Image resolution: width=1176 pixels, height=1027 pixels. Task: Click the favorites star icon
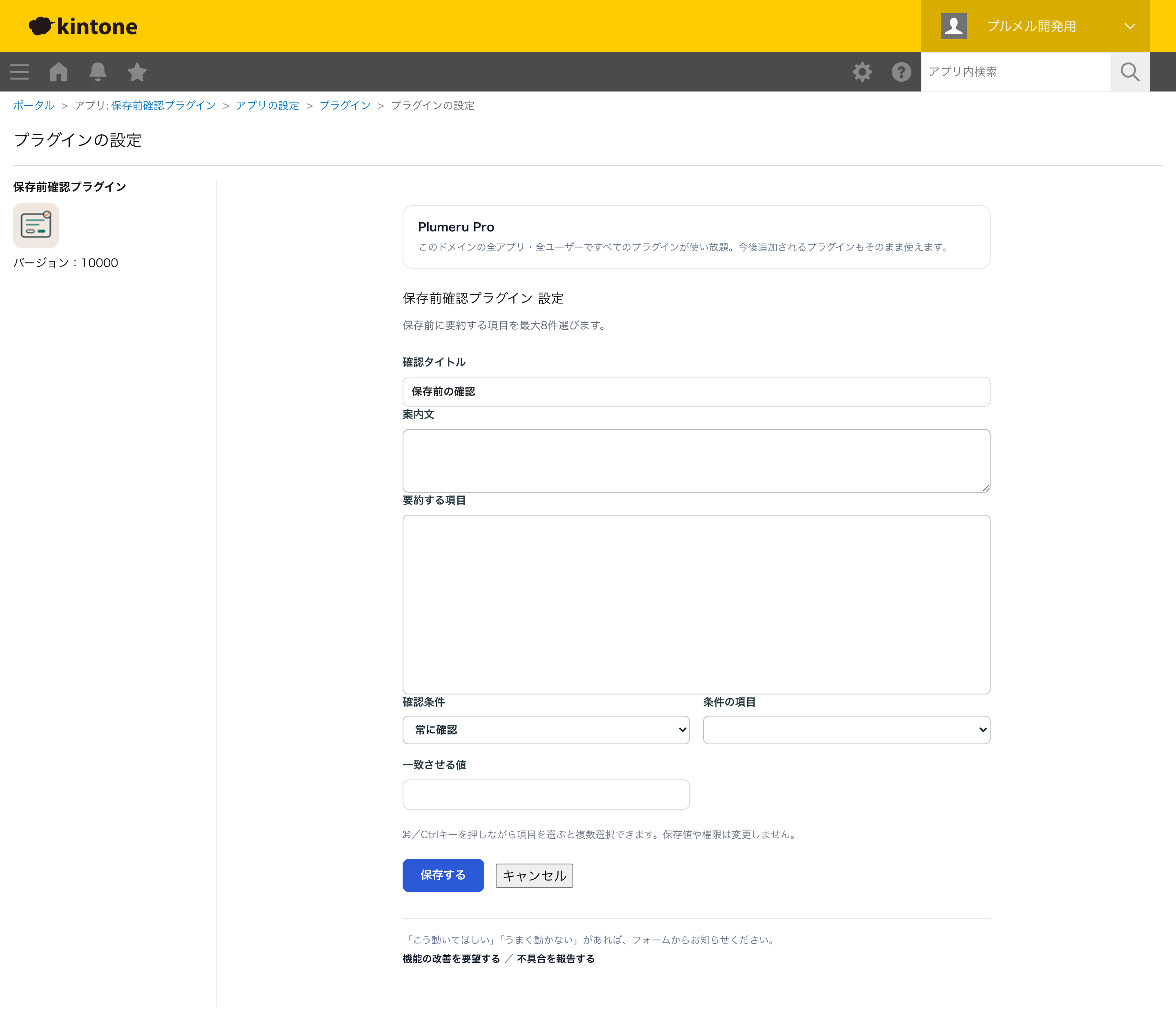click(137, 72)
